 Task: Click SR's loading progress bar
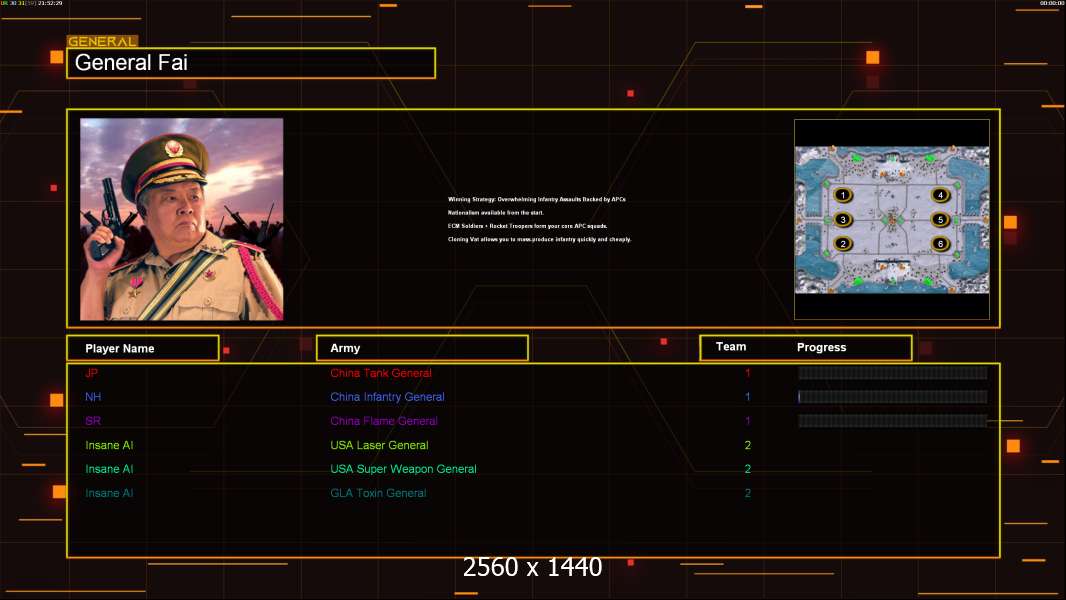tap(892, 421)
